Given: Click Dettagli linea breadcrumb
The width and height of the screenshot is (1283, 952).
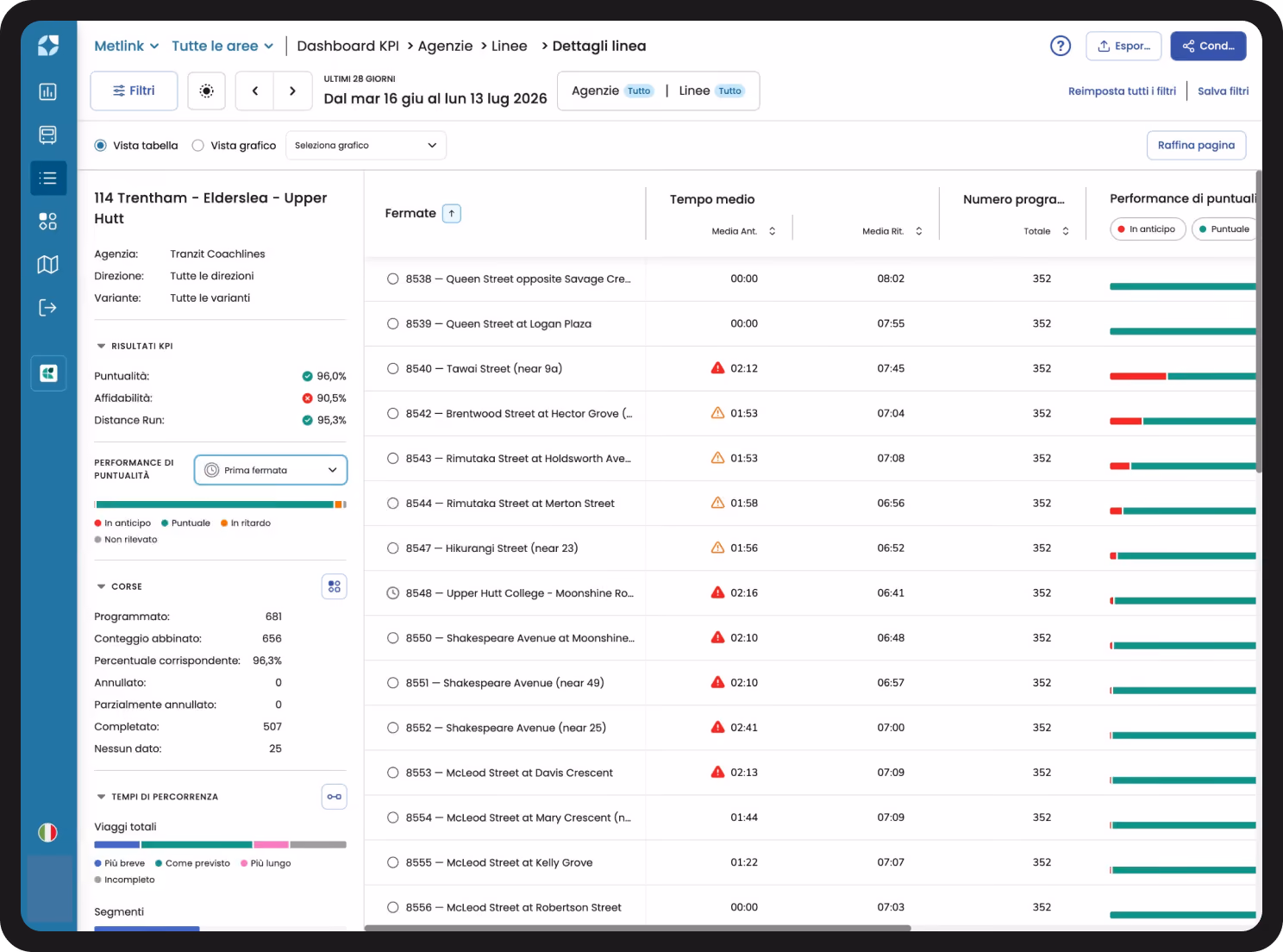Looking at the screenshot, I should [x=599, y=46].
